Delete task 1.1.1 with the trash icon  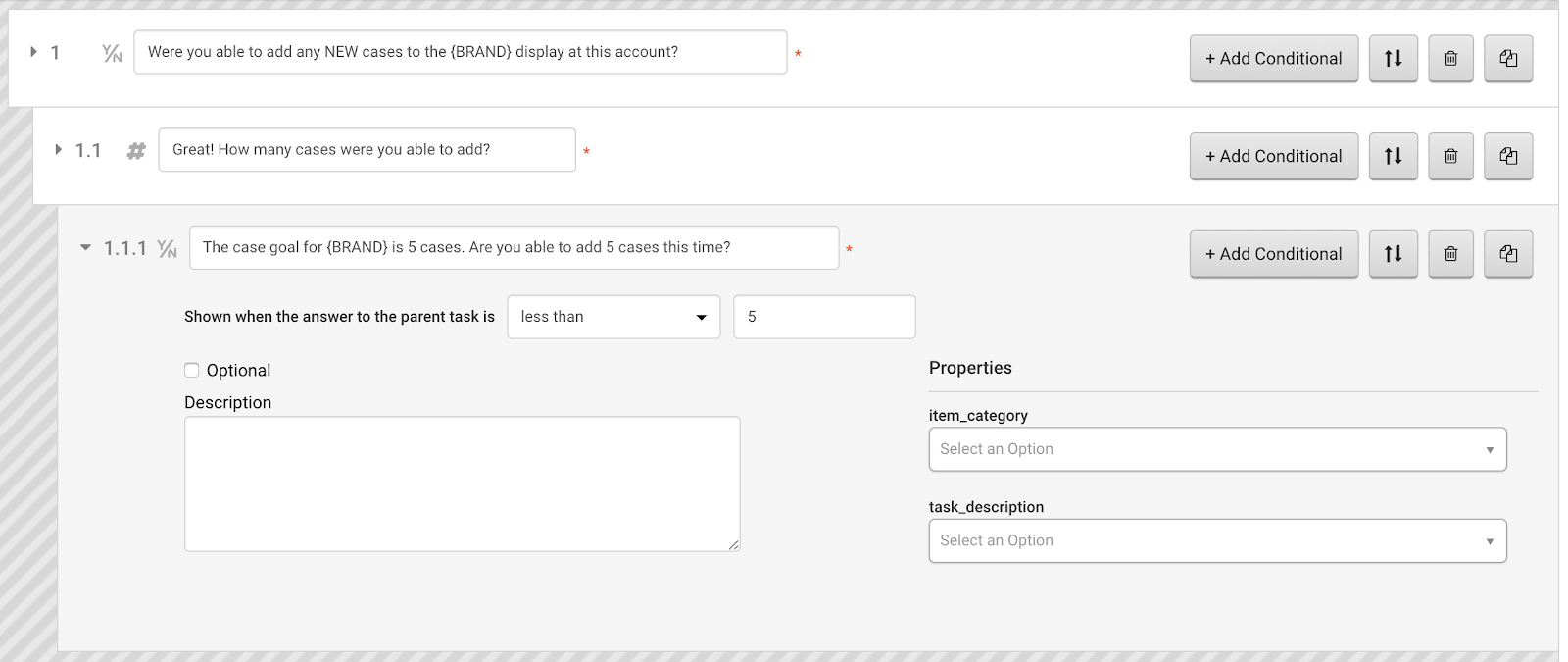tap(1450, 254)
